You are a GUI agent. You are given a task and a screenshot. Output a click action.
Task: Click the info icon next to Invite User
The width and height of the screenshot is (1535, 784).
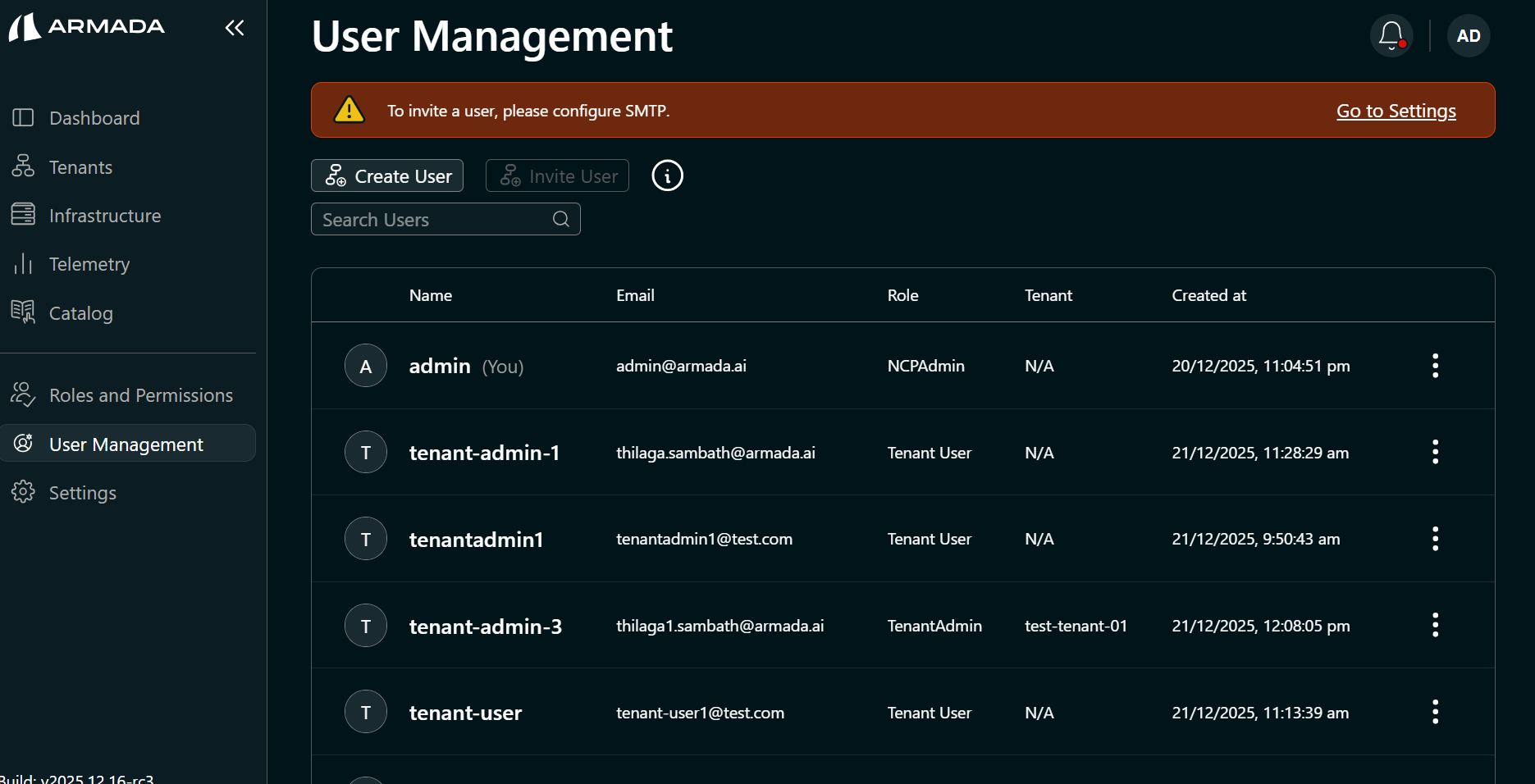click(667, 175)
